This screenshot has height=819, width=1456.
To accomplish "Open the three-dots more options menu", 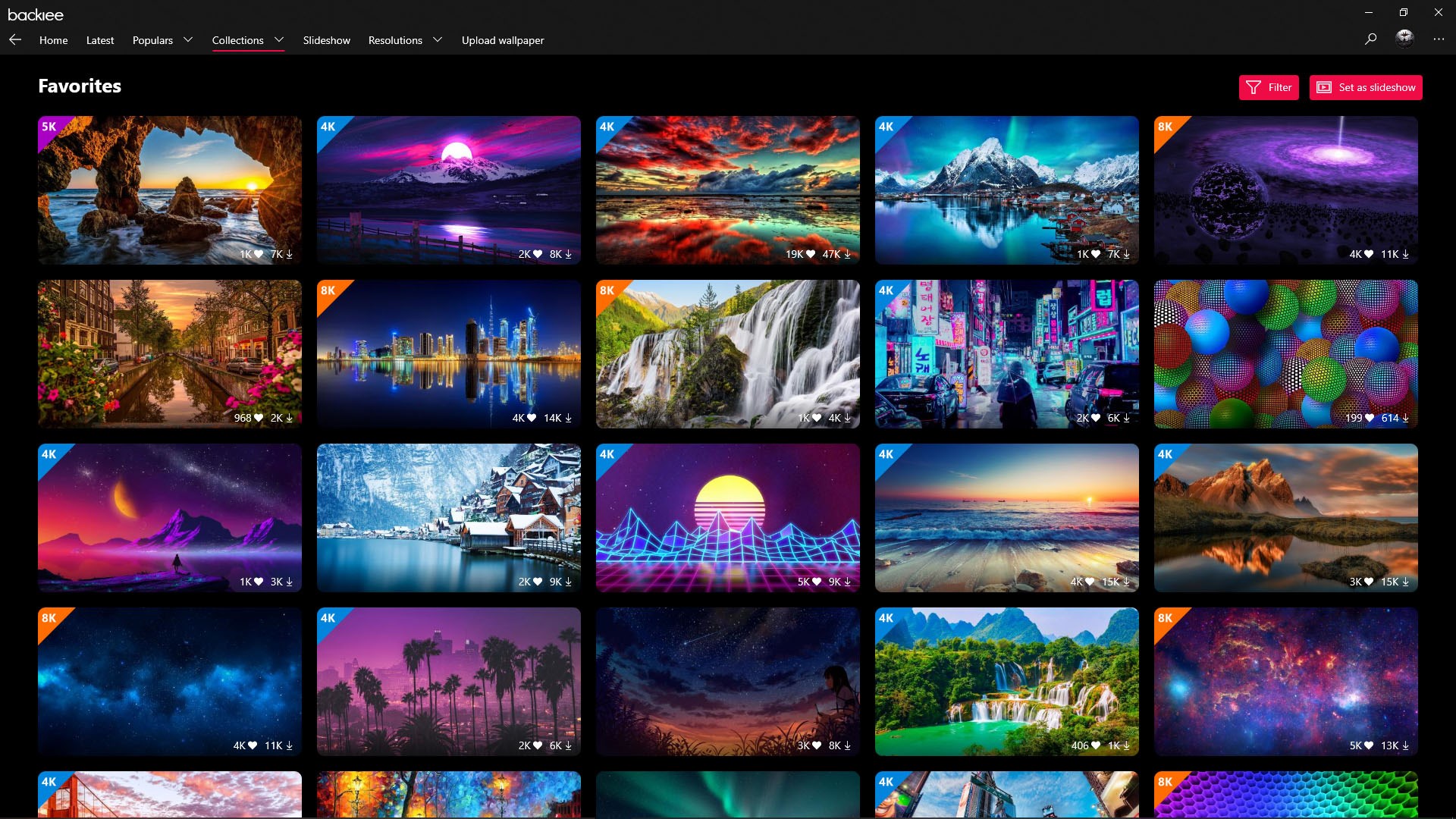I will tap(1439, 39).
